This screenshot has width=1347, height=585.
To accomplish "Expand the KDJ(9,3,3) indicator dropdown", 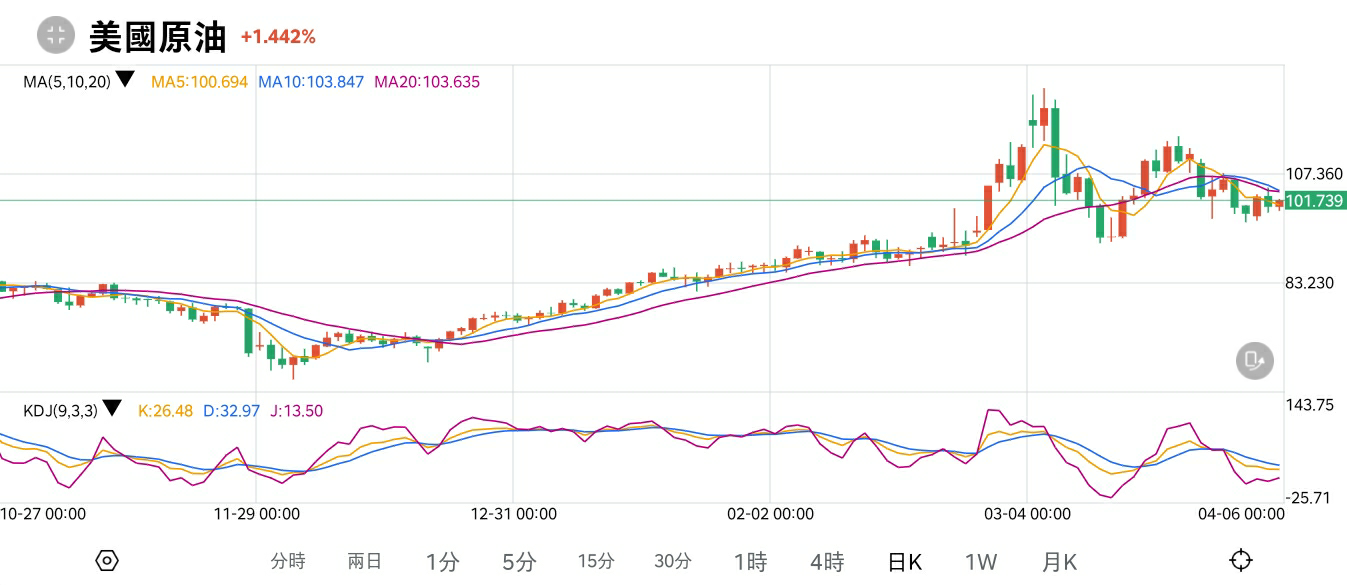I will pos(112,408).
